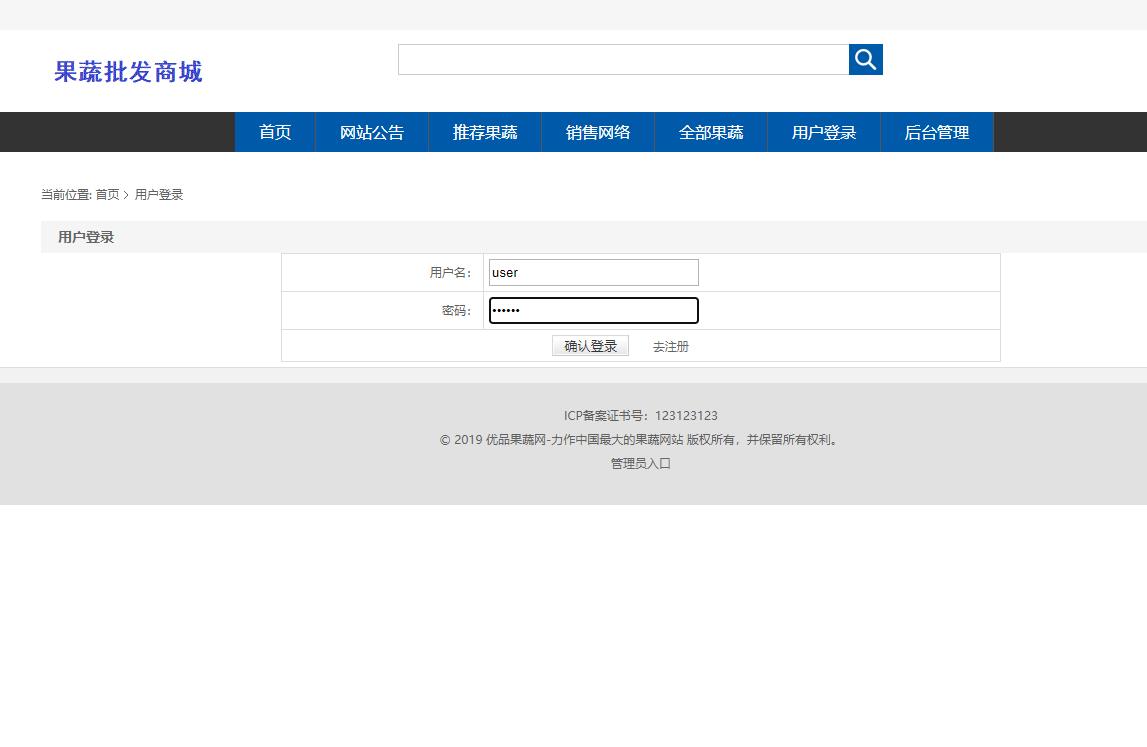This screenshot has width=1147, height=747.
Task: Click the username input containing 'user'
Action: (x=593, y=272)
